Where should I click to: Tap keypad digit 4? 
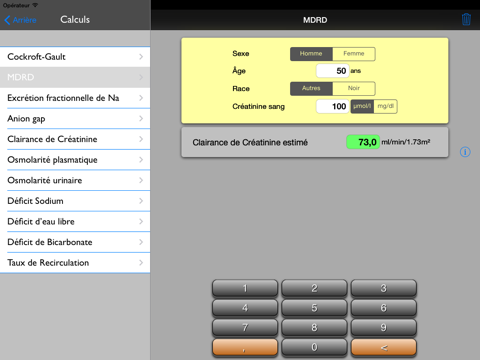coord(245,308)
